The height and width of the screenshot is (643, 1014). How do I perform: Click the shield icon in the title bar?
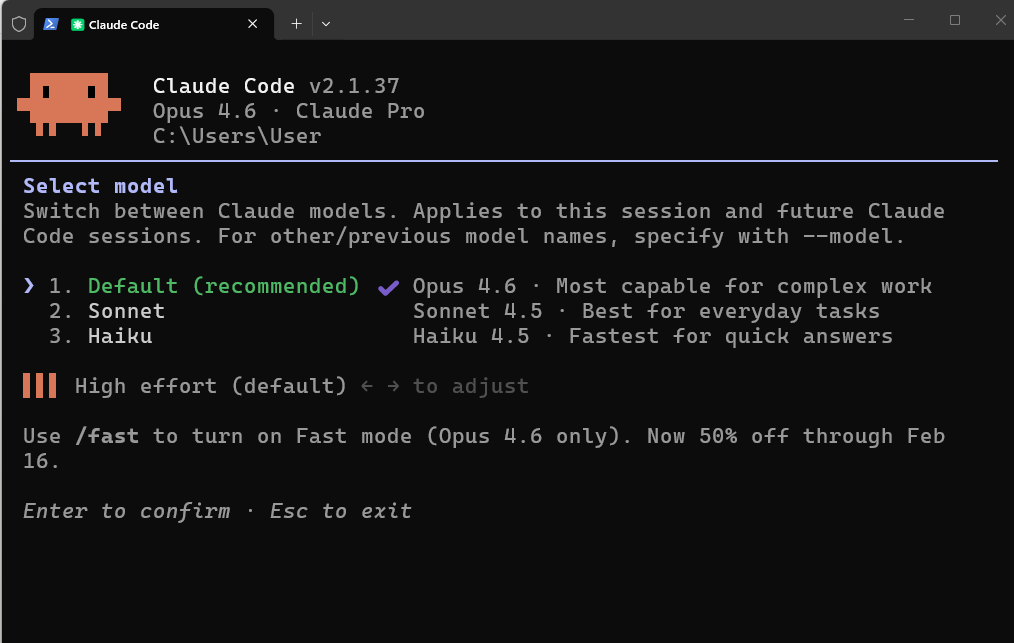(x=18, y=23)
